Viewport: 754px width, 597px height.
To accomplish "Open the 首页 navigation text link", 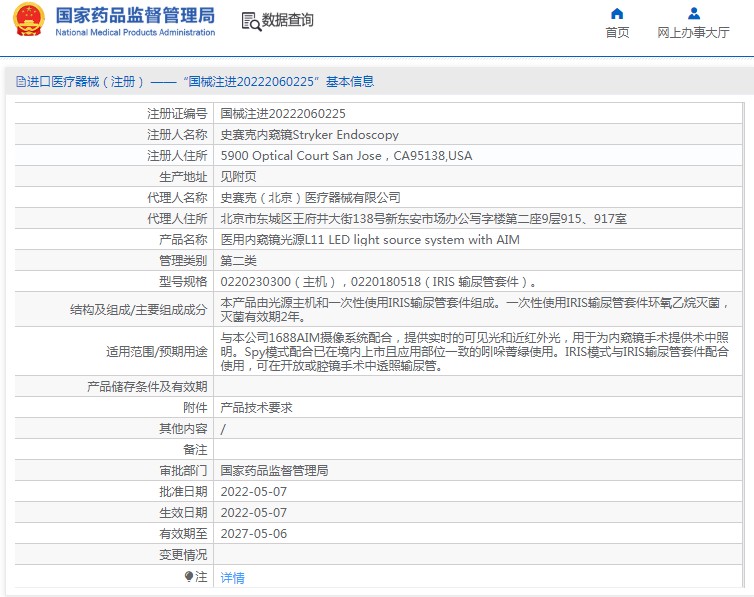I will pos(617,32).
